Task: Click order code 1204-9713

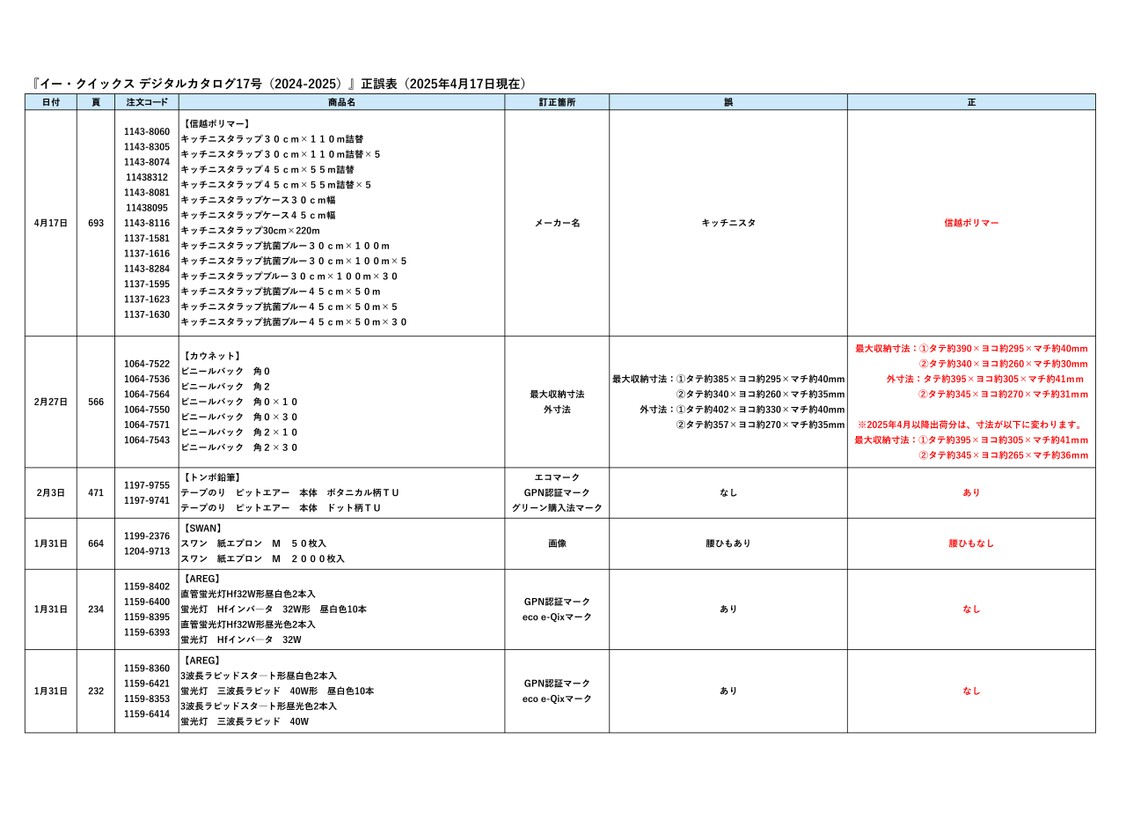Action: click(x=146, y=551)
